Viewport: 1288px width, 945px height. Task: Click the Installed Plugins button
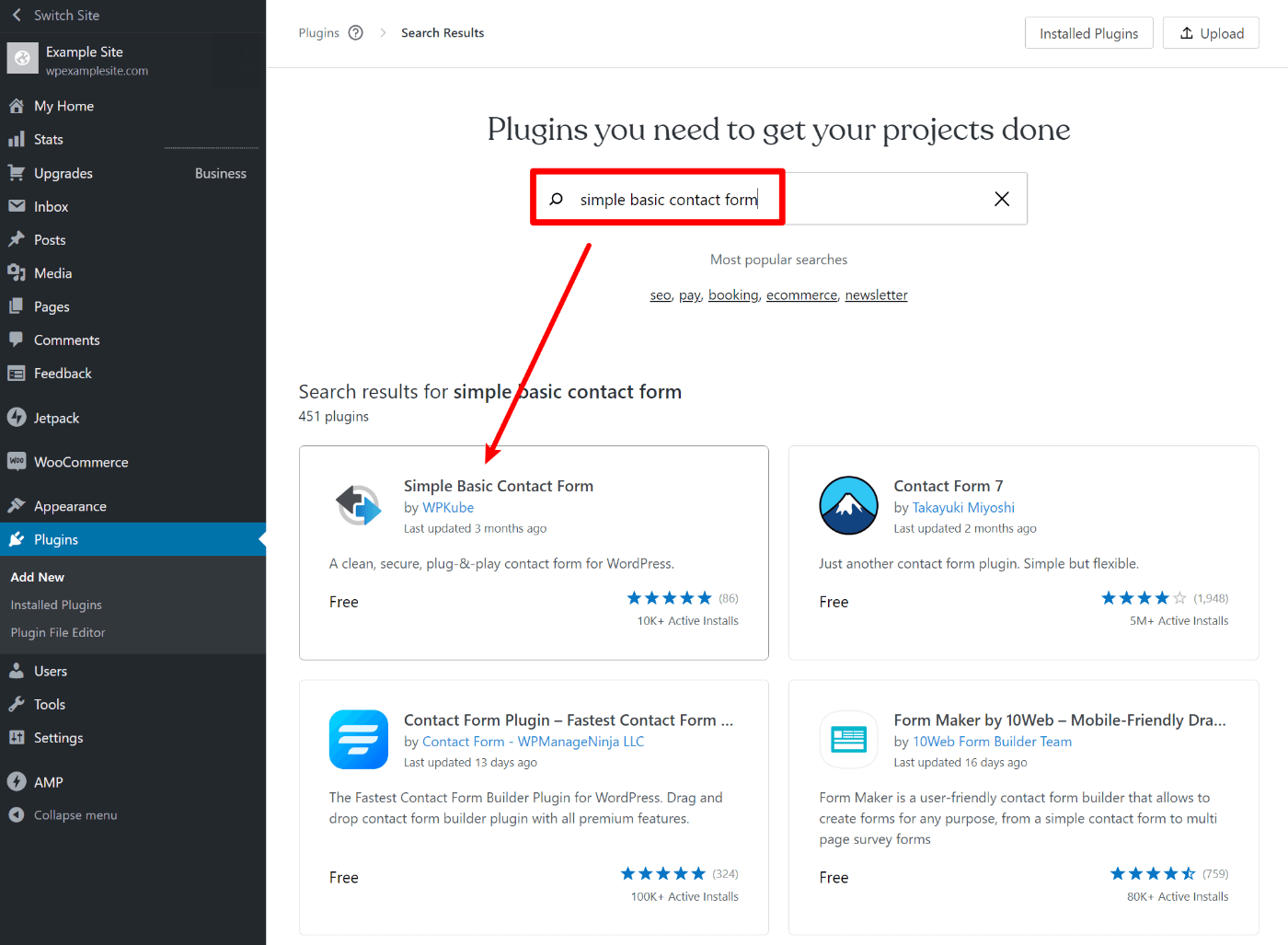(x=1088, y=33)
